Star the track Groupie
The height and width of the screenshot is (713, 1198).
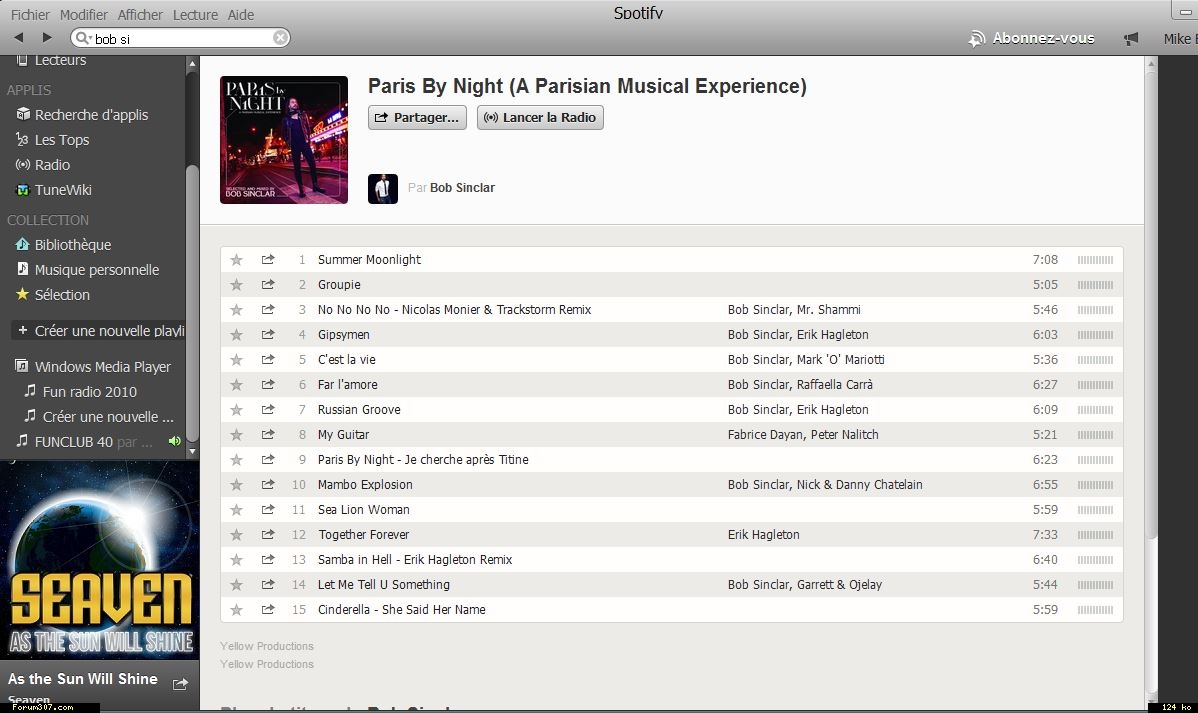237,284
